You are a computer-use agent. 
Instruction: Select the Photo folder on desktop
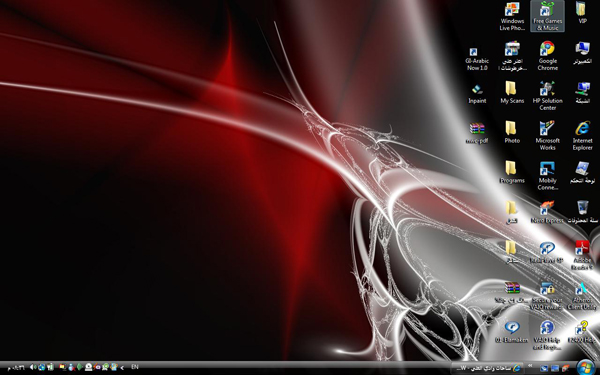[512, 132]
